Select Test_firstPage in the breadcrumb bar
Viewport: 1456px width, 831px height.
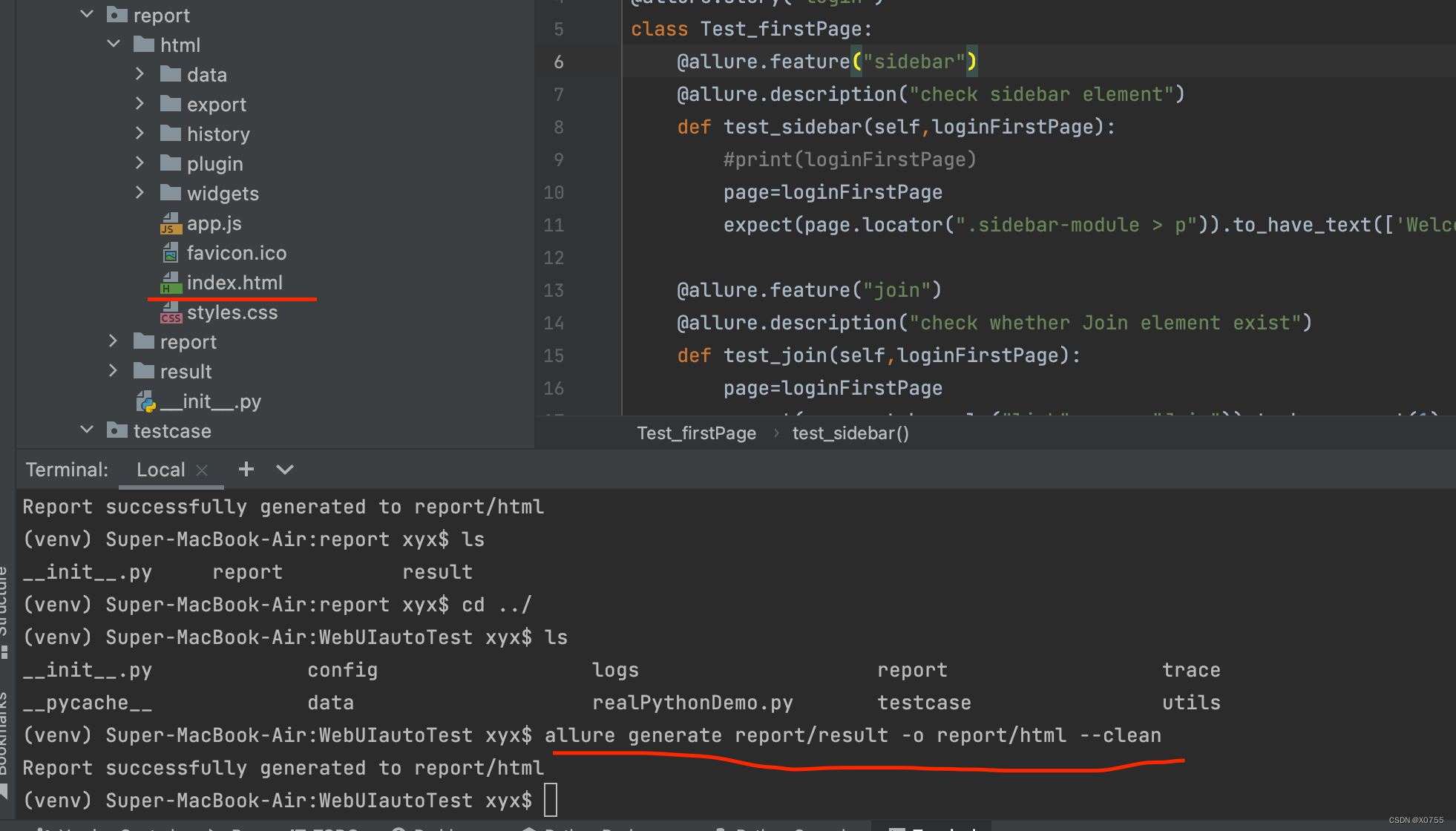tap(696, 433)
